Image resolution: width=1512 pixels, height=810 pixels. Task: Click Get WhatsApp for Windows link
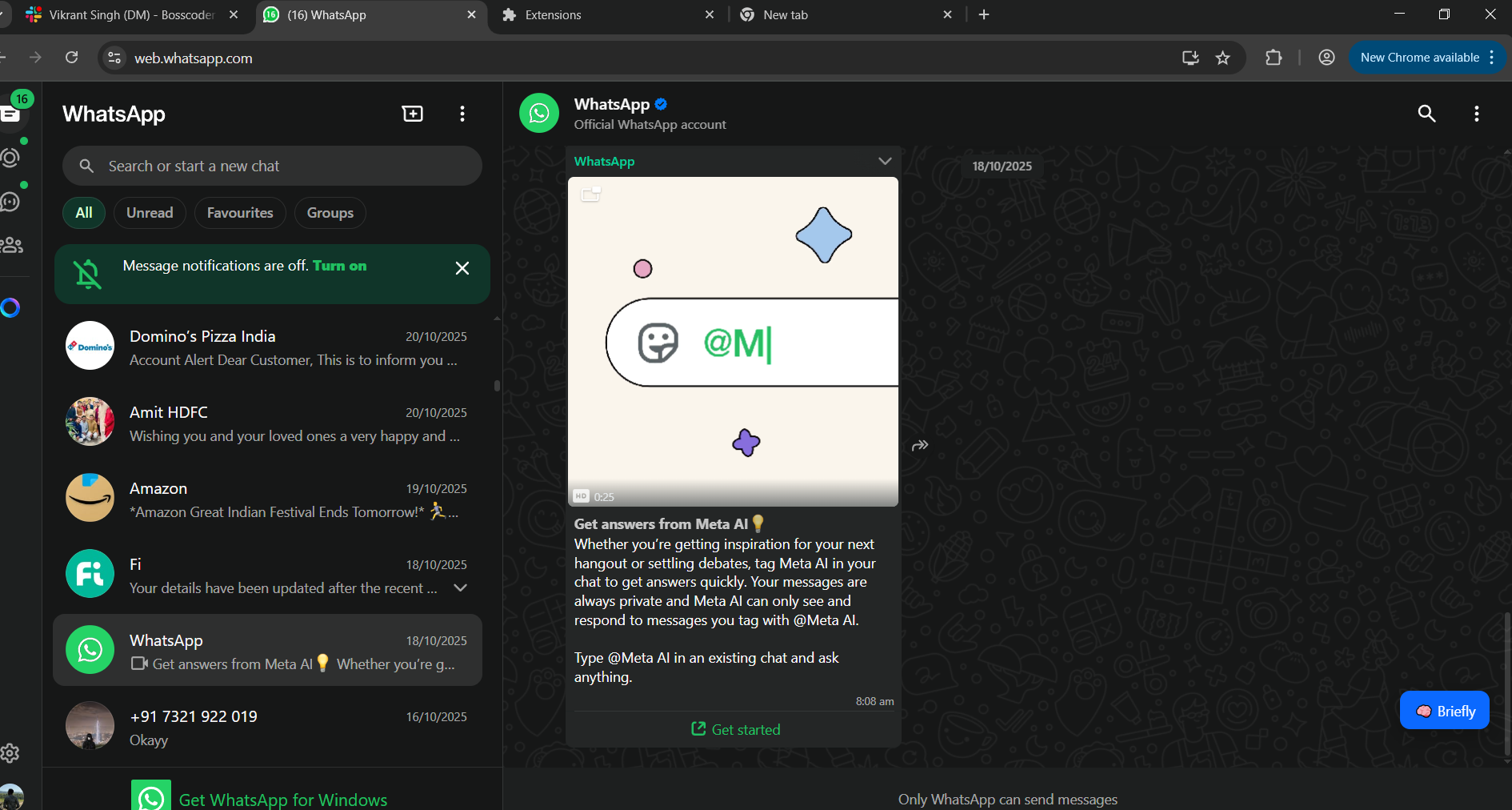tap(283, 800)
